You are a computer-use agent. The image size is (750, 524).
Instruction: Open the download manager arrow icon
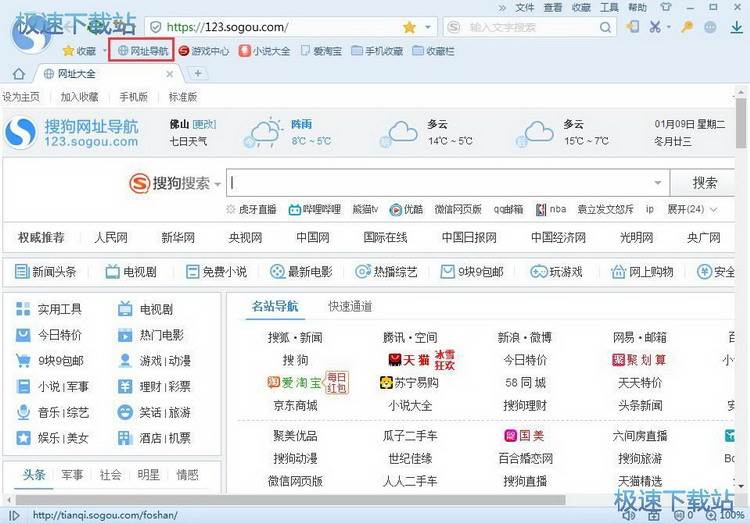(737, 27)
